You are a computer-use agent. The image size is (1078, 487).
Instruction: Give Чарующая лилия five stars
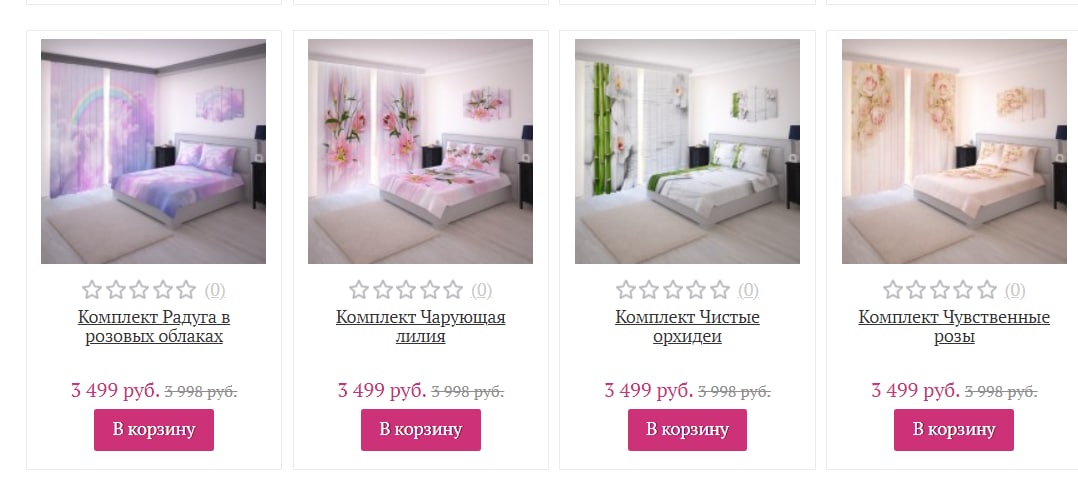pyautogui.click(x=452, y=290)
